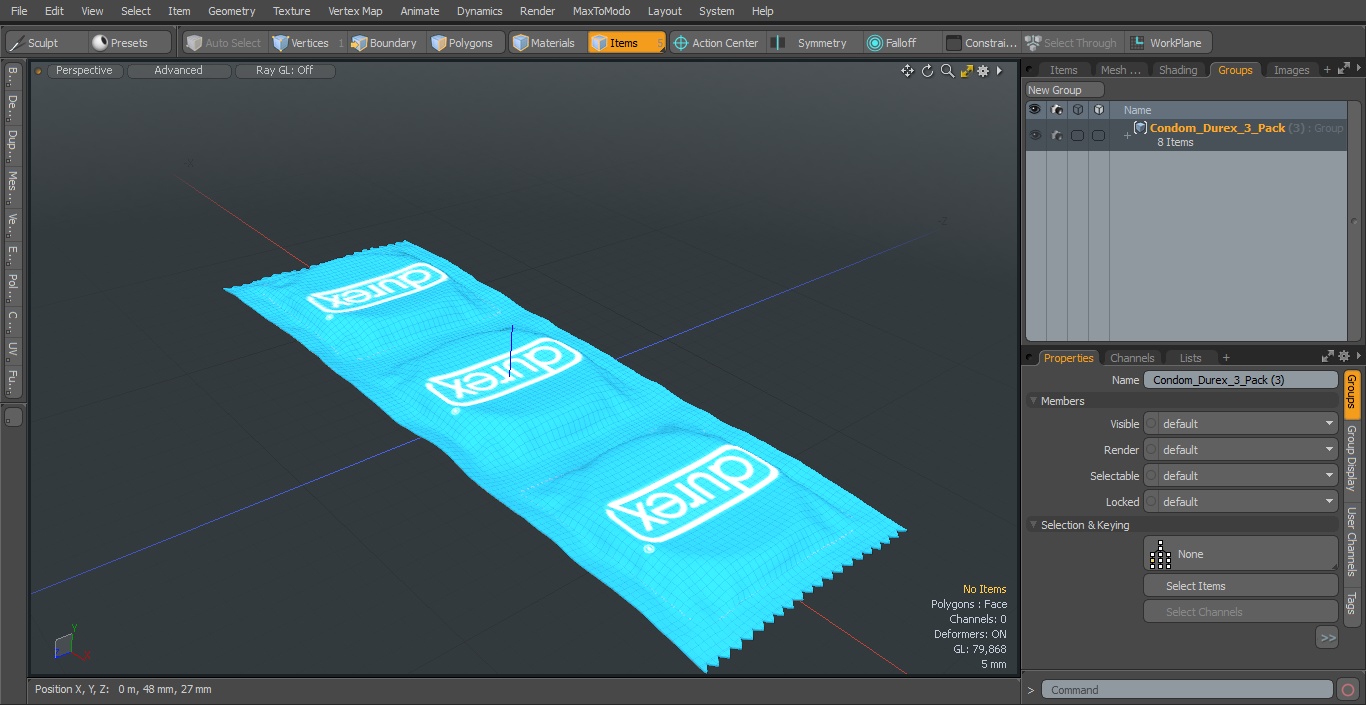Toggle the Locked channel circle

tap(1151, 502)
